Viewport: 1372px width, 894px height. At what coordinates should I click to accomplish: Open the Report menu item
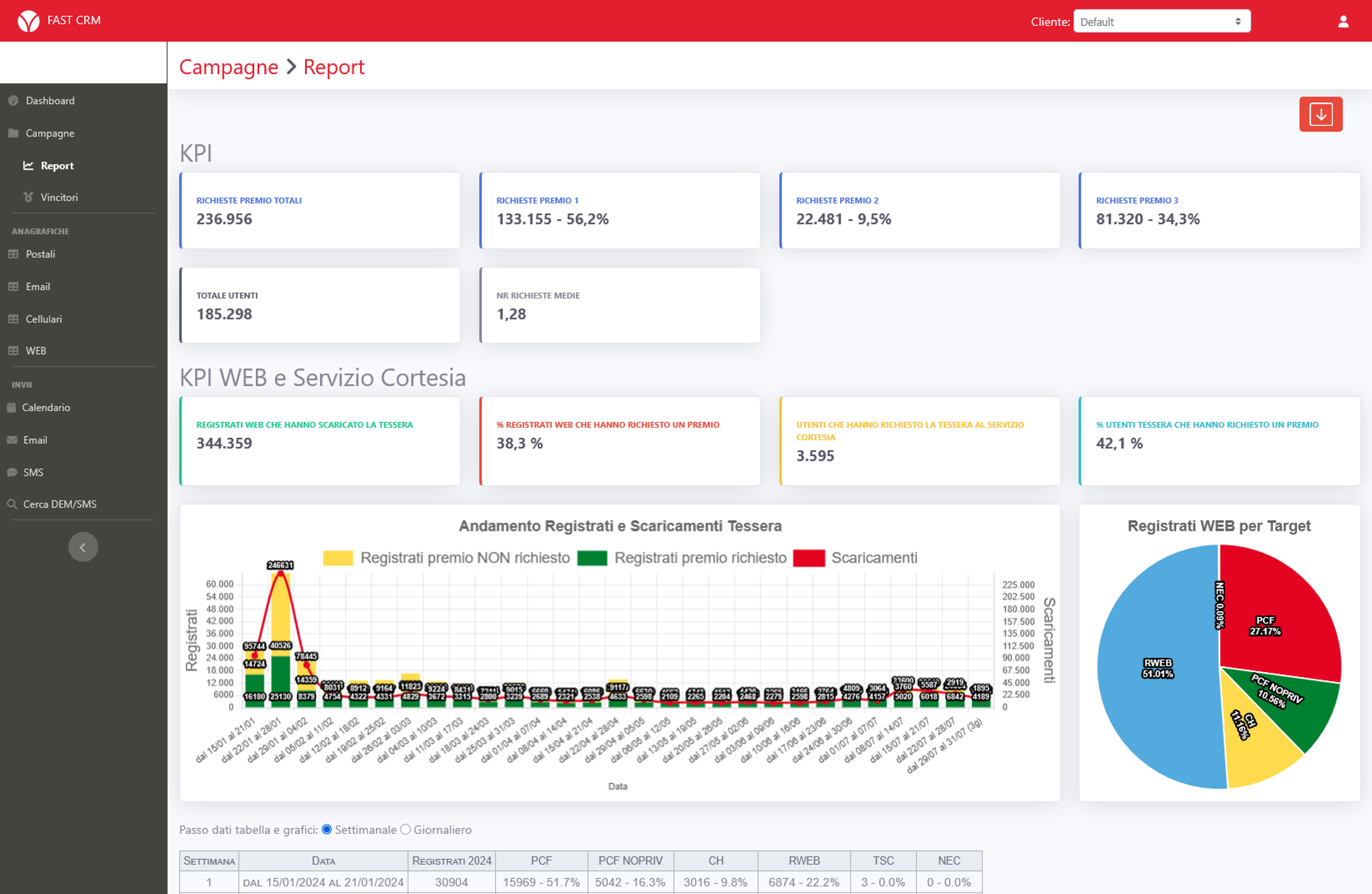[56, 165]
